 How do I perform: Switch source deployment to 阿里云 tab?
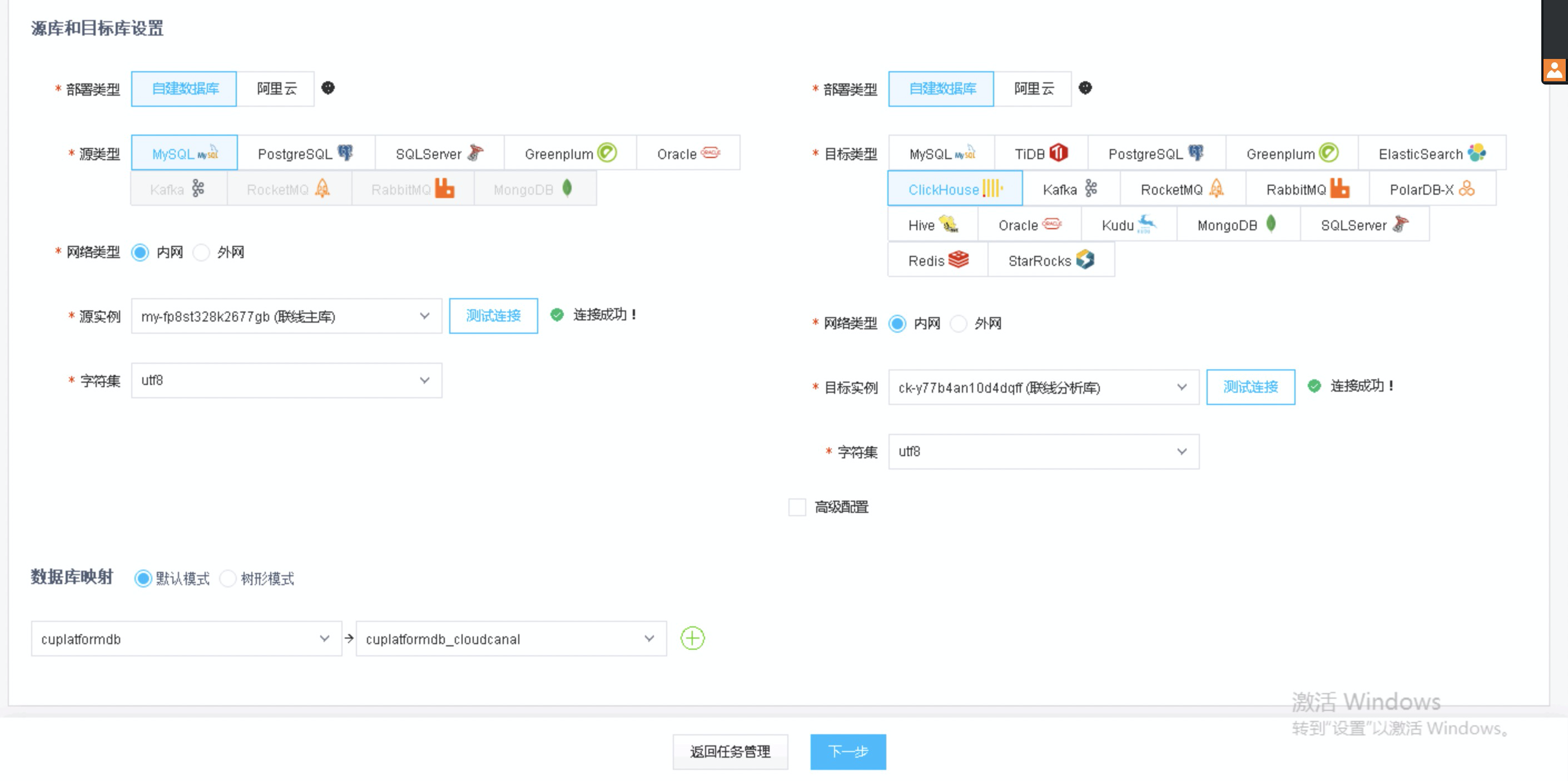click(276, 89)
